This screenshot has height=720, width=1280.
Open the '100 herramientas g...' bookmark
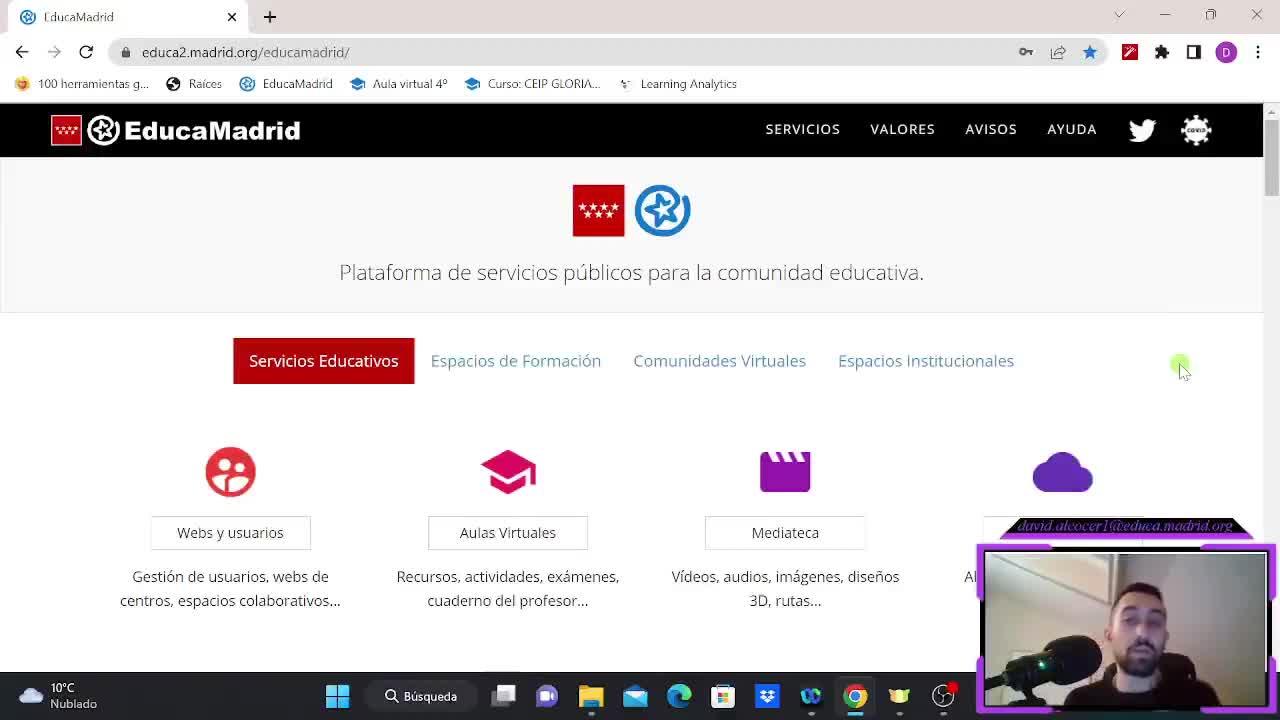[x=82, y=84]
